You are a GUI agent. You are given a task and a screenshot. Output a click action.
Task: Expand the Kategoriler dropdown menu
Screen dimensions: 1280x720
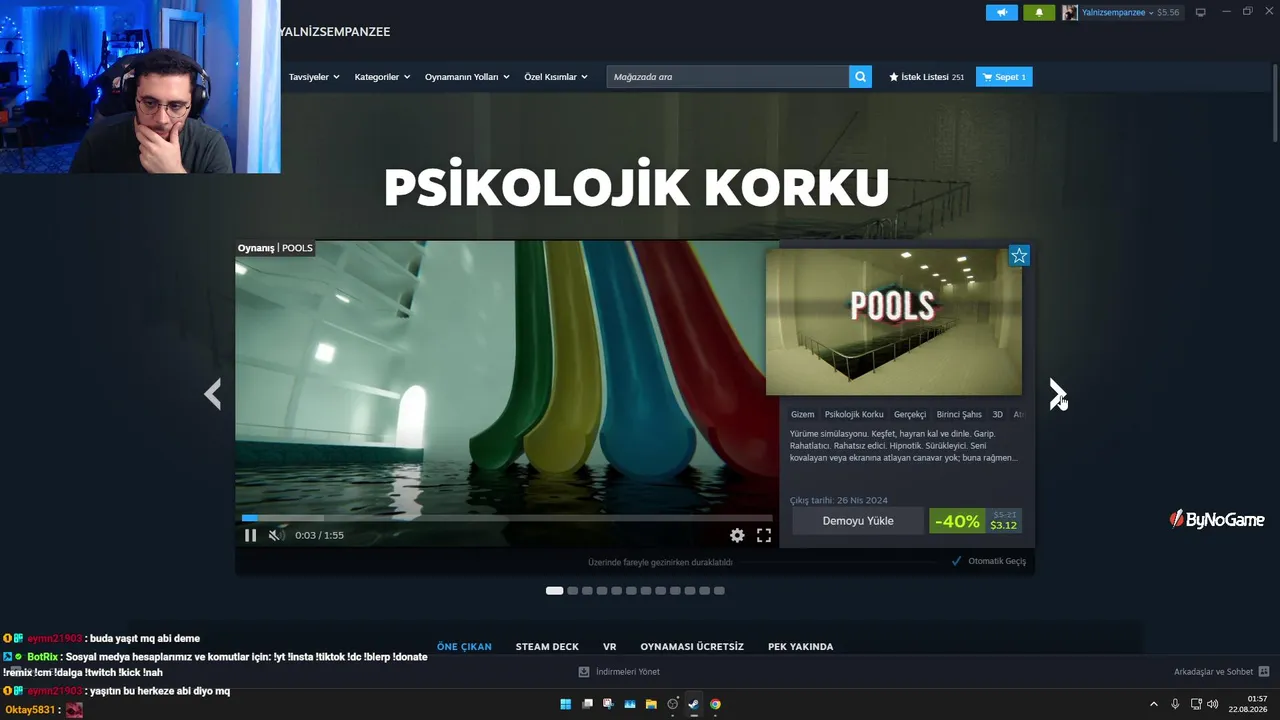(382, 77)
